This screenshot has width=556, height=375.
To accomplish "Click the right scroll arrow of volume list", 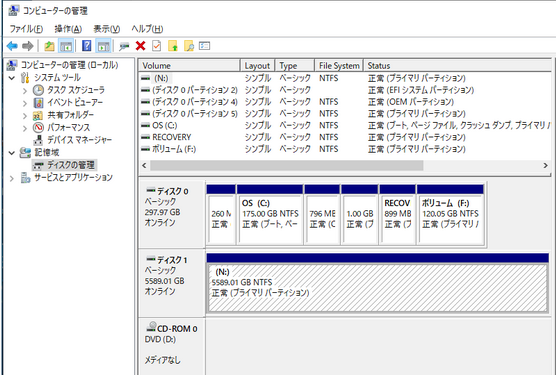I will click(x=545, y=166).
